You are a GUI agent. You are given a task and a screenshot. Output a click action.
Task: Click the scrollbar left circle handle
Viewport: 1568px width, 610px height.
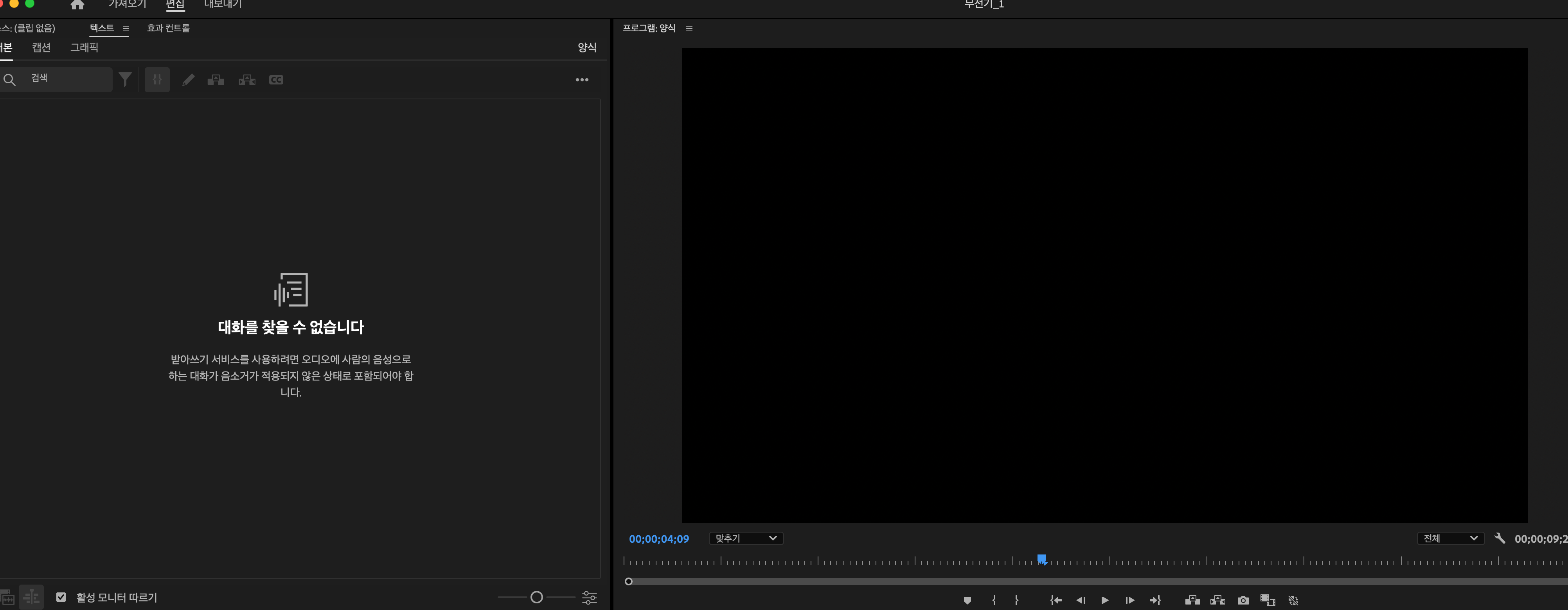(x=629, y=581)
